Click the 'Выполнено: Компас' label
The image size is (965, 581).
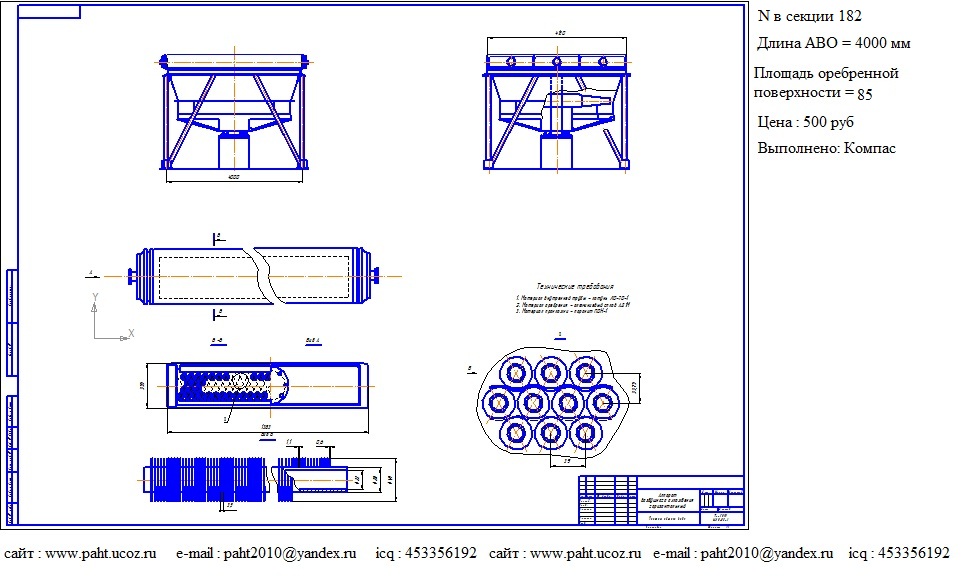click(x=826, y=148)
